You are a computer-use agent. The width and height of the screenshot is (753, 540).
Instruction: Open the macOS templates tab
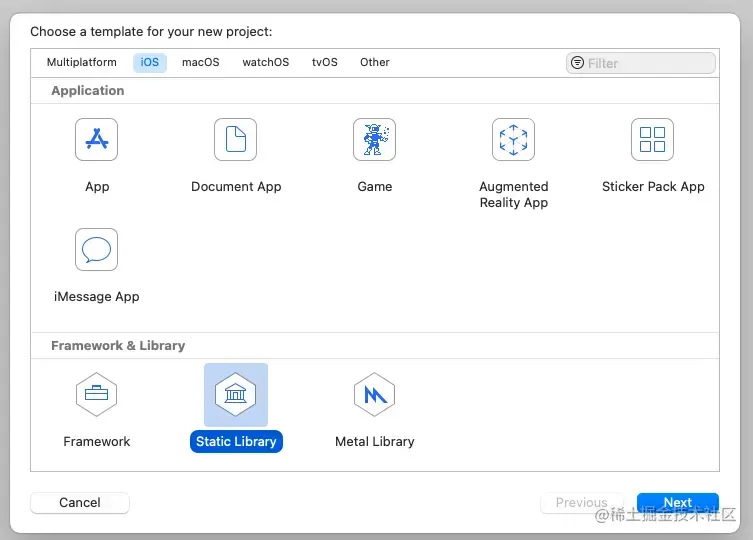201,62
